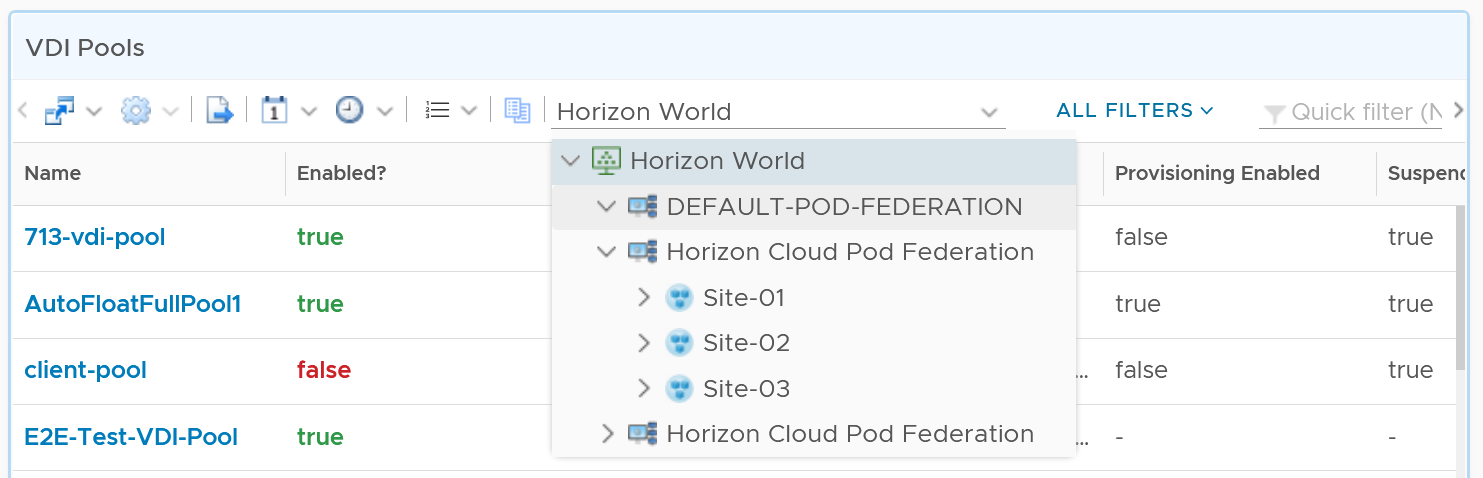Open the dropdown arrow next to gear icon
The width and height of the screenshot is (1483, 478).
pyautogui.click(x=171, y=111)
